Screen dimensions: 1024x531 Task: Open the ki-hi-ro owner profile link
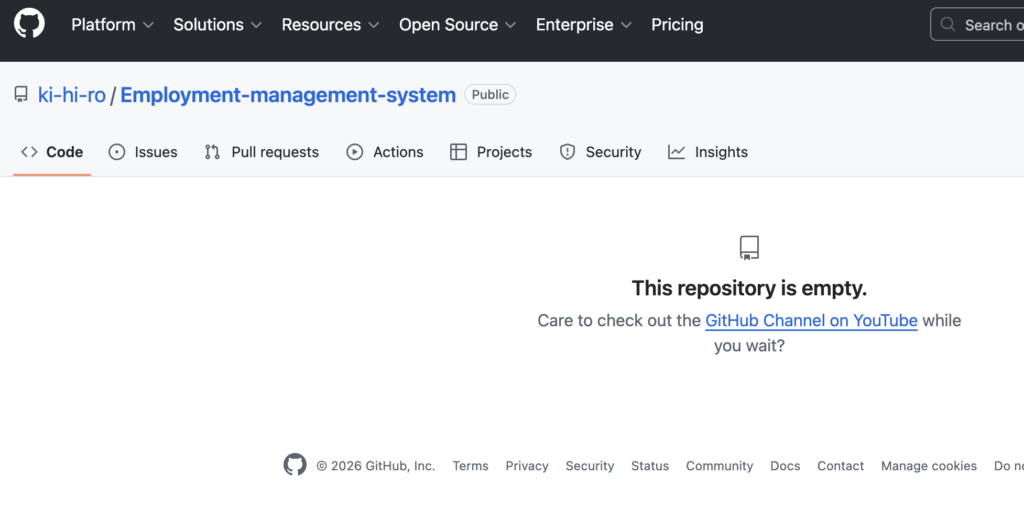click(72, 95)
